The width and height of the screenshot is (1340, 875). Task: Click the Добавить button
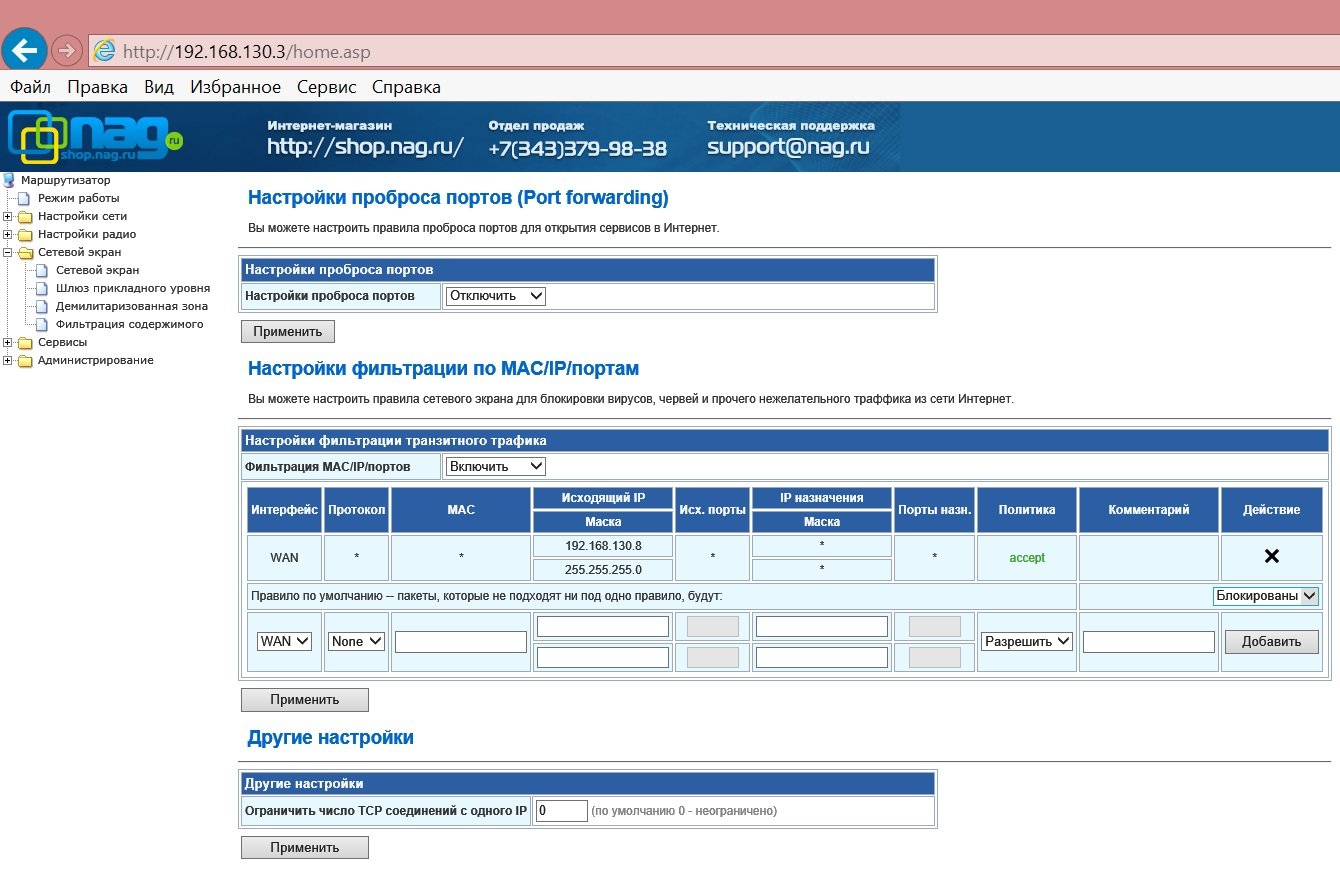1271,642
